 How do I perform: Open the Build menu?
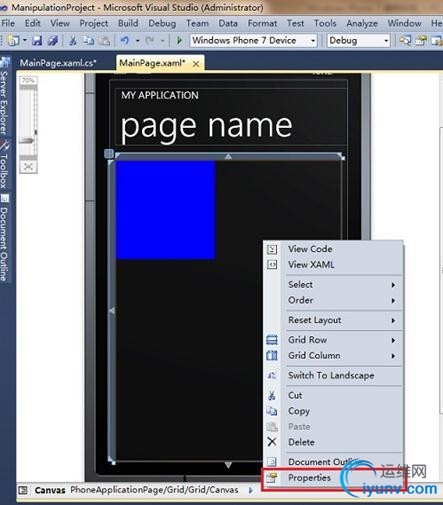coord(128,23)
